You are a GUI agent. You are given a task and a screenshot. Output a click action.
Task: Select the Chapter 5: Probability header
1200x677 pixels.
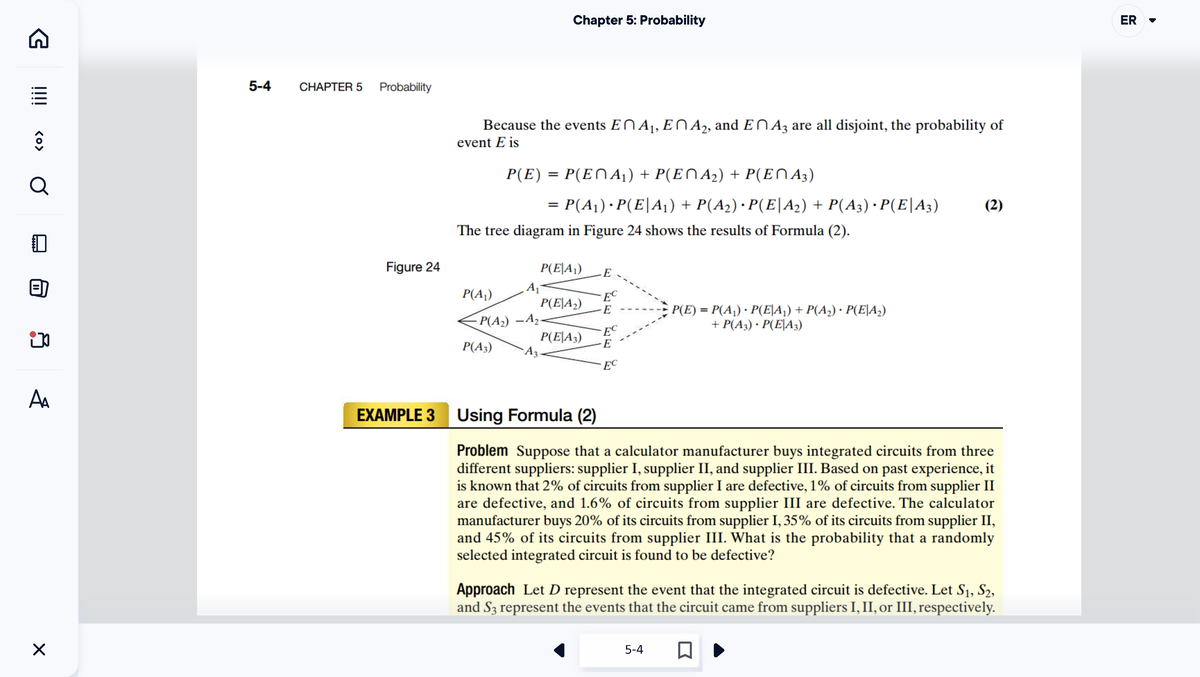[x=640, y=19]
